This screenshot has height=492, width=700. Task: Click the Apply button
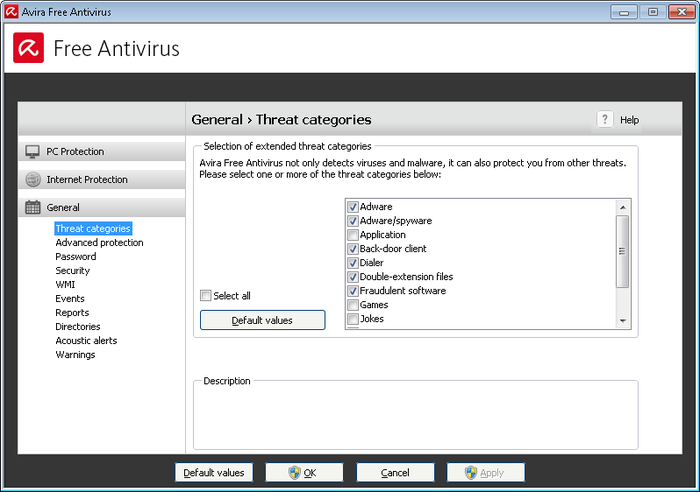[x=486, y=472]
